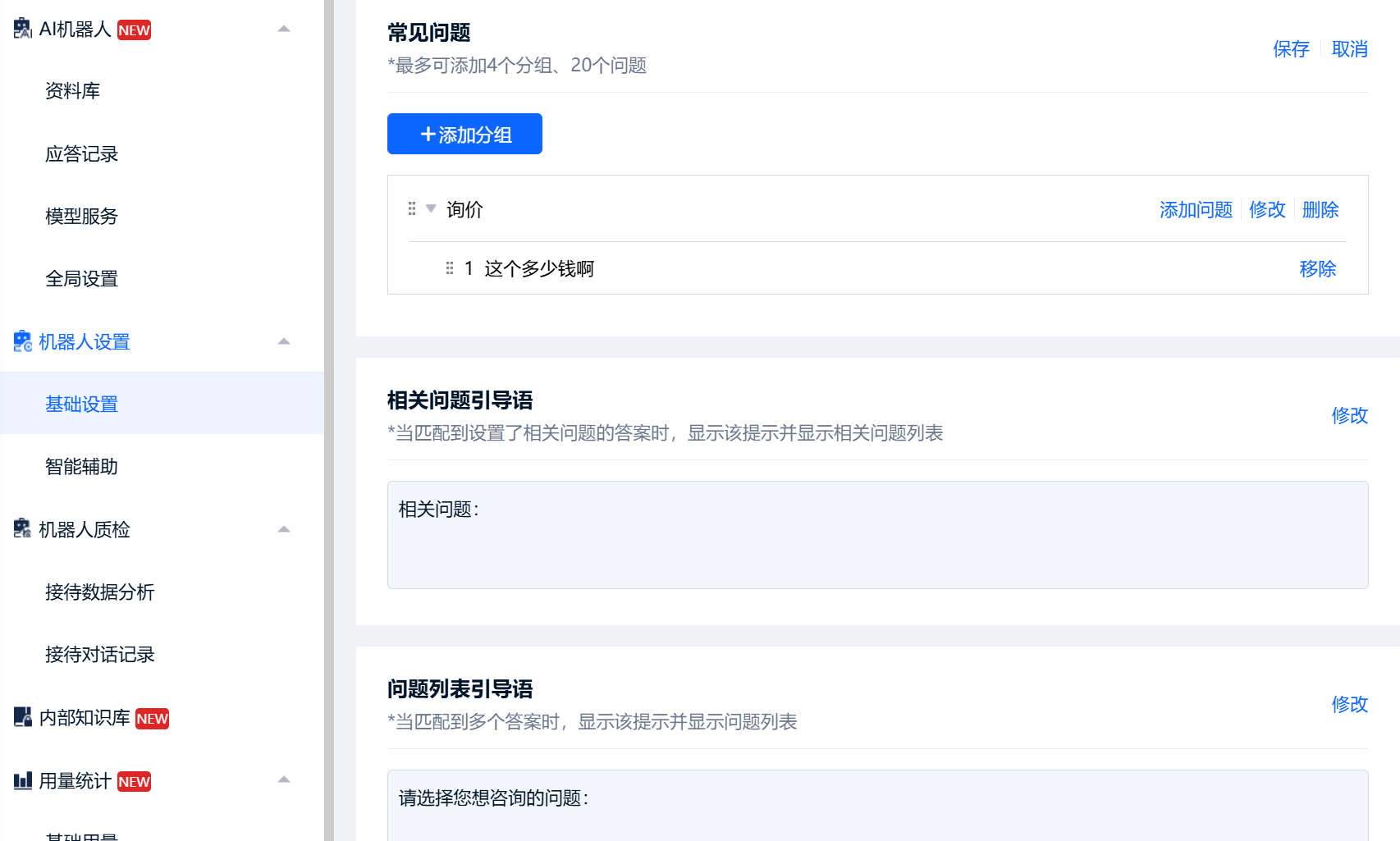1400x841 pixels.
Task: Click 添加问题 for the 询价 group
Action: (x=1196, y=210)
